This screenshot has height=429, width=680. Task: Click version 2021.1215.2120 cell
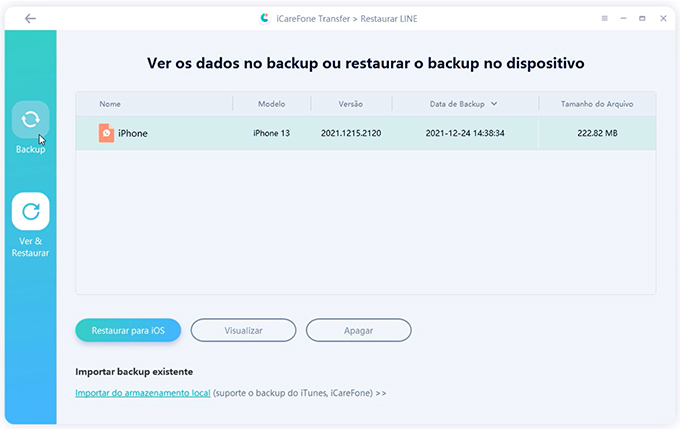351,133
